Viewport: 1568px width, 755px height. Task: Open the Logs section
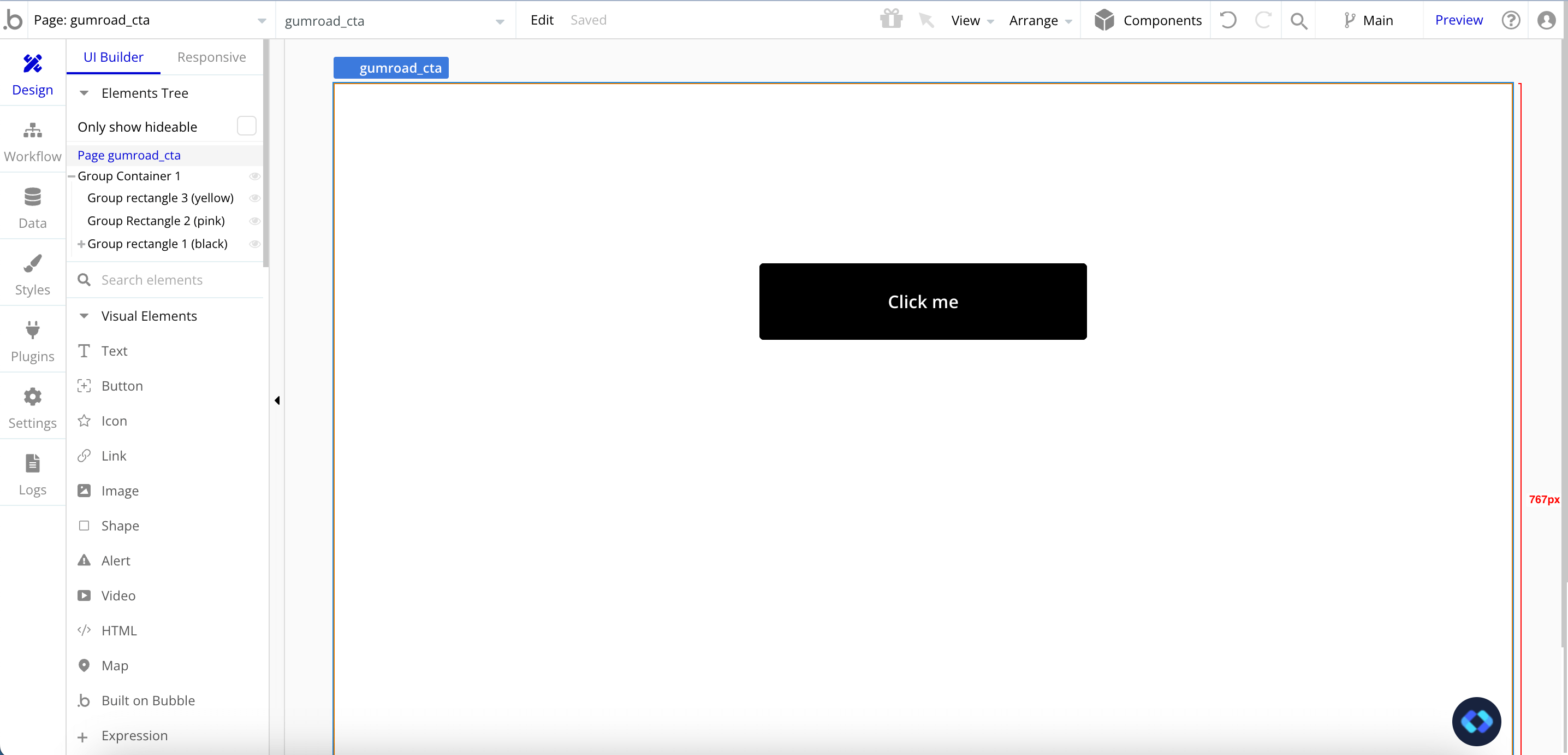click(32, 475)
